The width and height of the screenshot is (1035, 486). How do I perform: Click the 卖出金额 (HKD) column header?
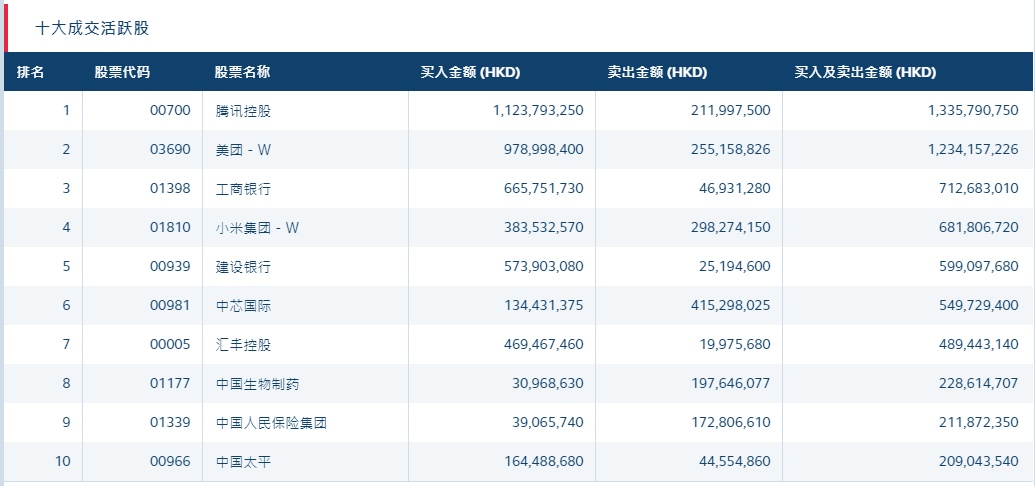tap(657, 72)
